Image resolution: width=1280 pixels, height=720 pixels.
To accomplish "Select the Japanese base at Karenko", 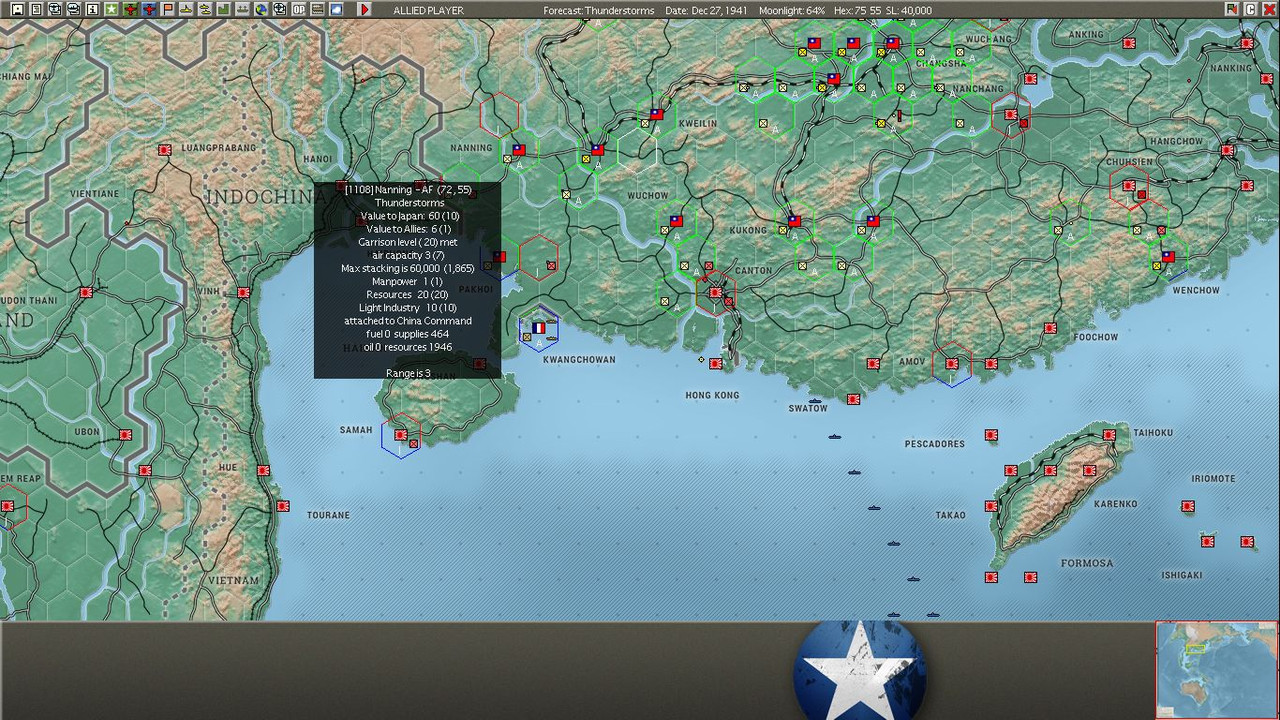I will tap(1089, 470).
